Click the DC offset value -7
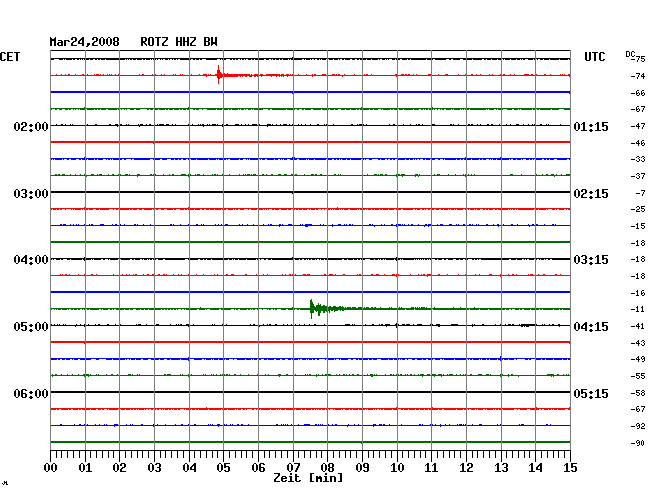This screenshot has height=494, width=650. coord(640,193)
